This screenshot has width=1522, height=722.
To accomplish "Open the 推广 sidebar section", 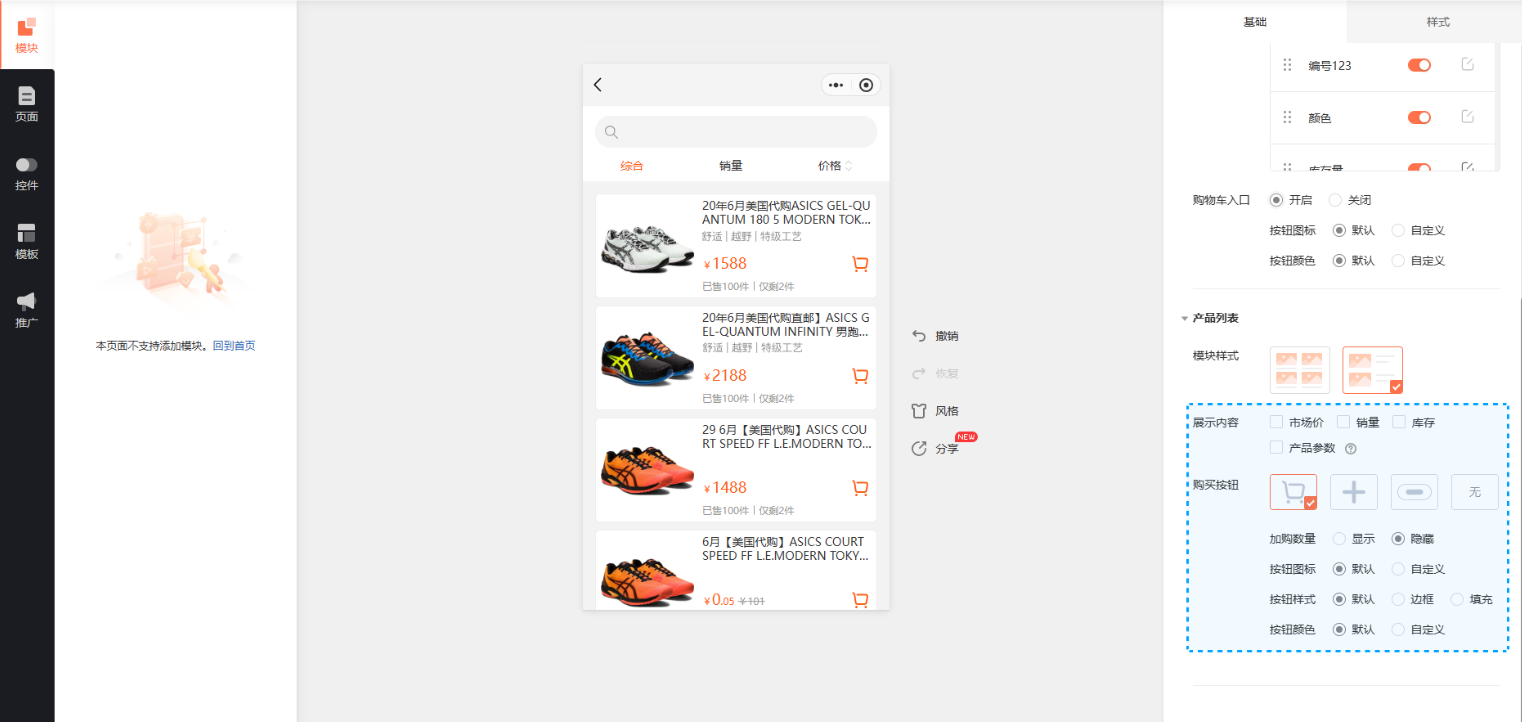I will coord(27,310).
